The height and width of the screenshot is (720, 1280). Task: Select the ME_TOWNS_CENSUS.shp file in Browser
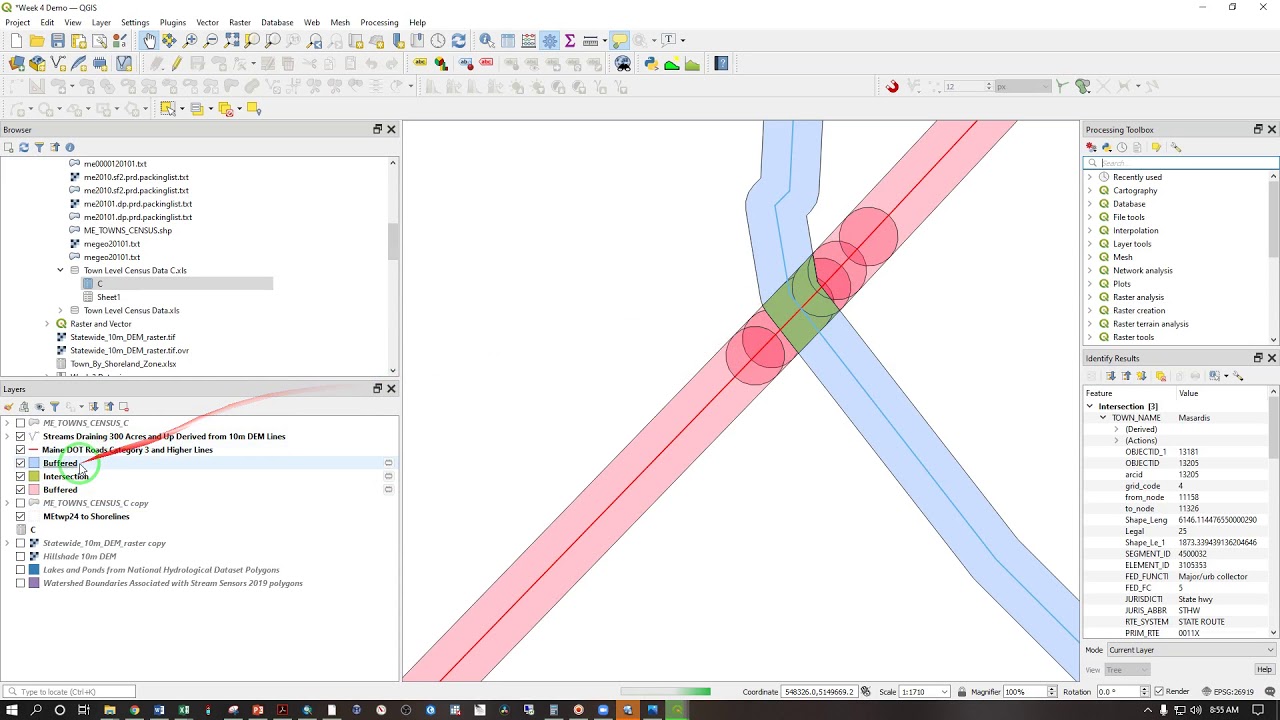(x=128, y=230)
